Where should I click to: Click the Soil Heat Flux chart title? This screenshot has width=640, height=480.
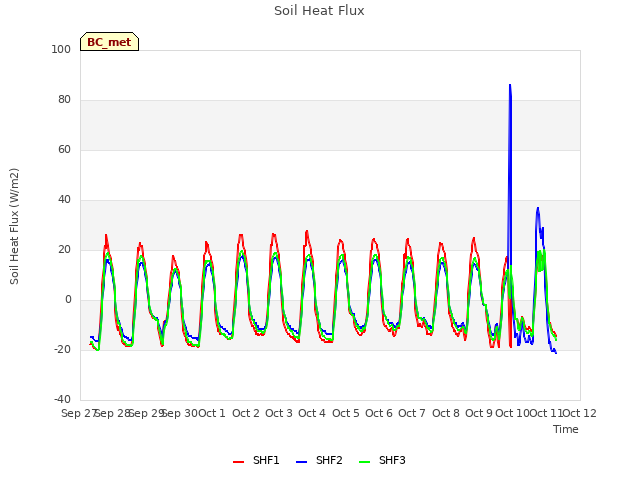click(x=319, y=11)
